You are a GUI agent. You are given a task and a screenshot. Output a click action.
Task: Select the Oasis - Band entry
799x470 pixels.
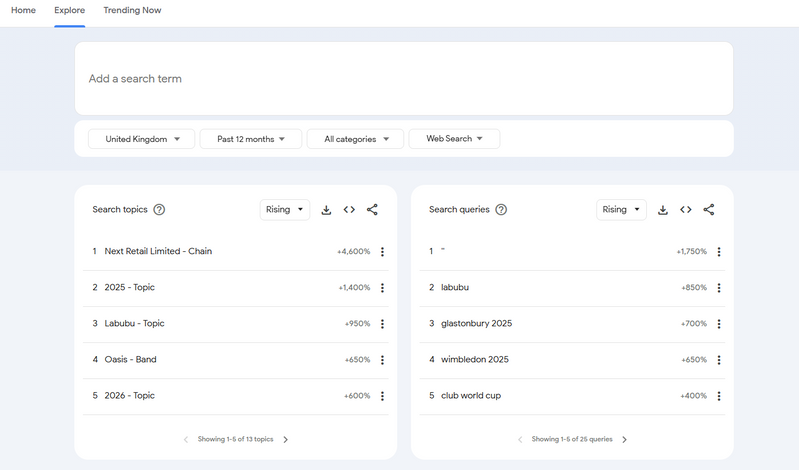tap(130, 359)
